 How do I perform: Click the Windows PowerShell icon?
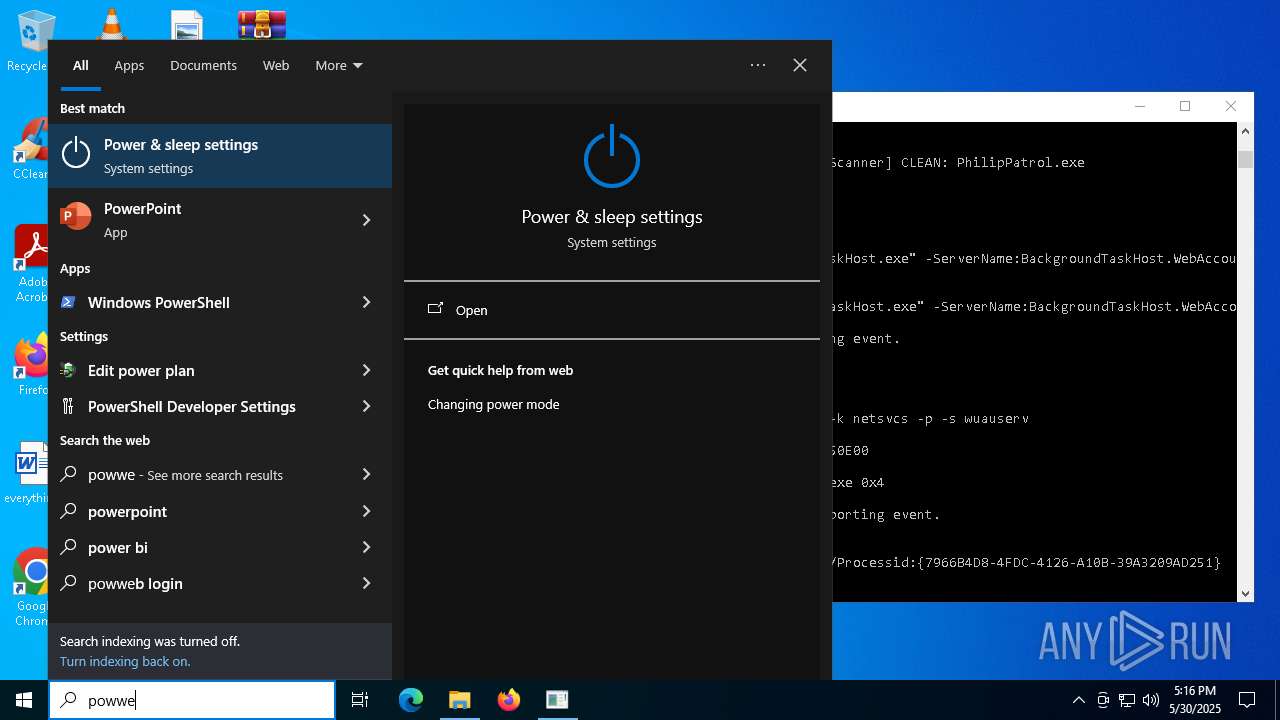click(68, 302)
